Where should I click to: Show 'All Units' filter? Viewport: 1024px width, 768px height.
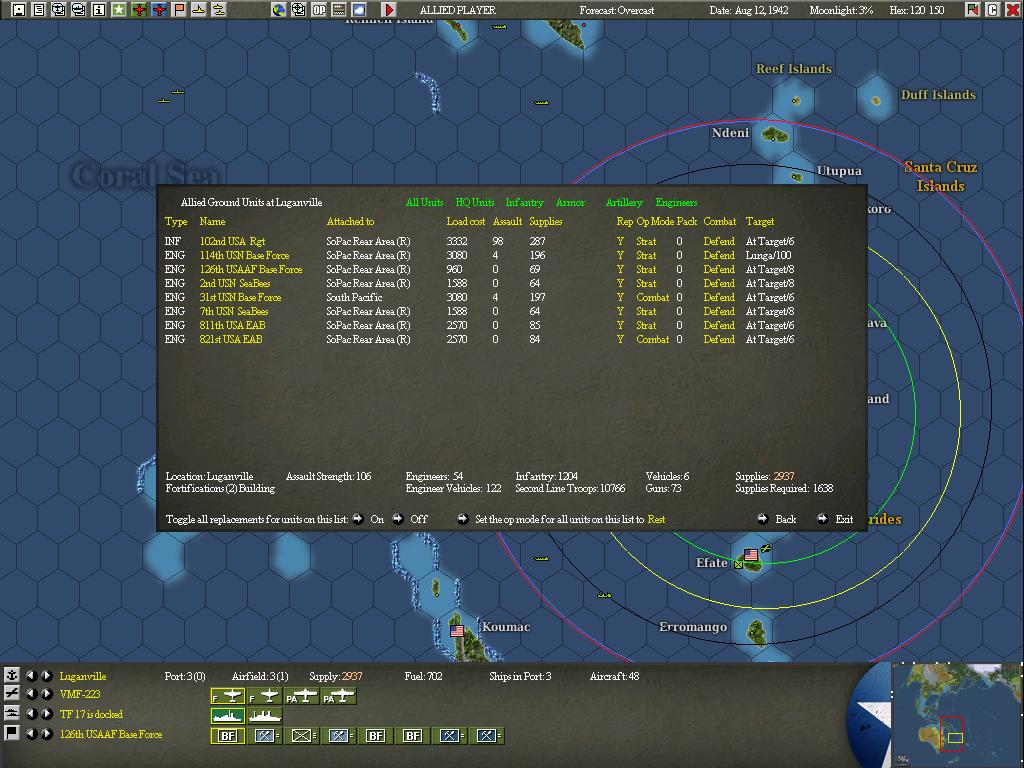(424, 202)
